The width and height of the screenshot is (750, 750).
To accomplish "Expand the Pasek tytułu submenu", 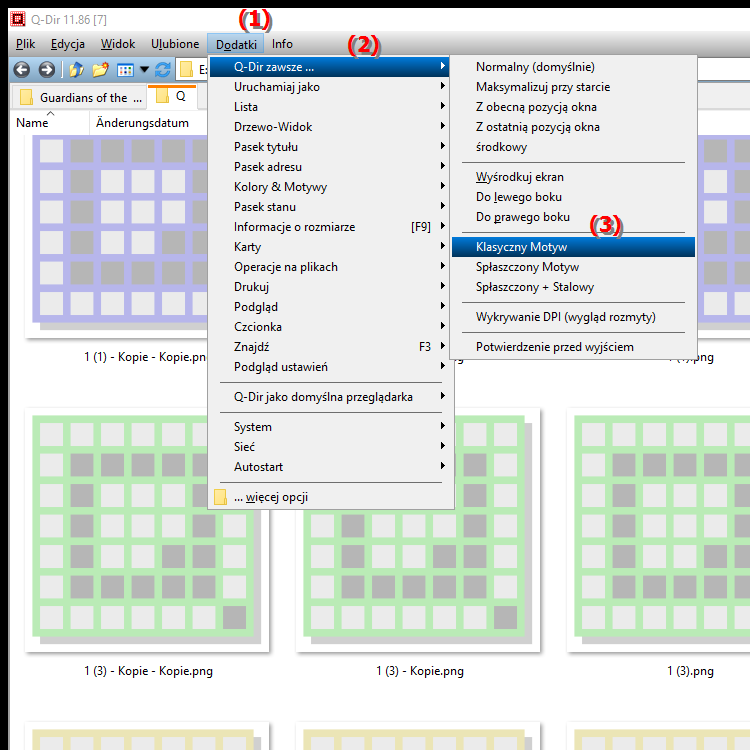I will pos(330,147).
